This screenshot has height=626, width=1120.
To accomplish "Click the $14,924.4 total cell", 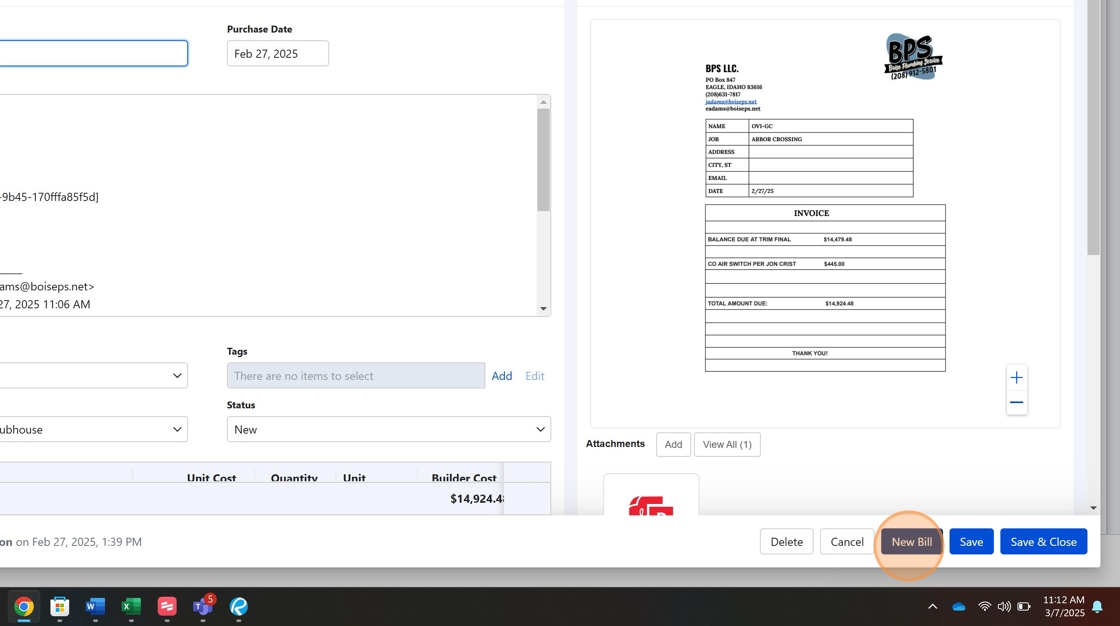I will (476, 499).
